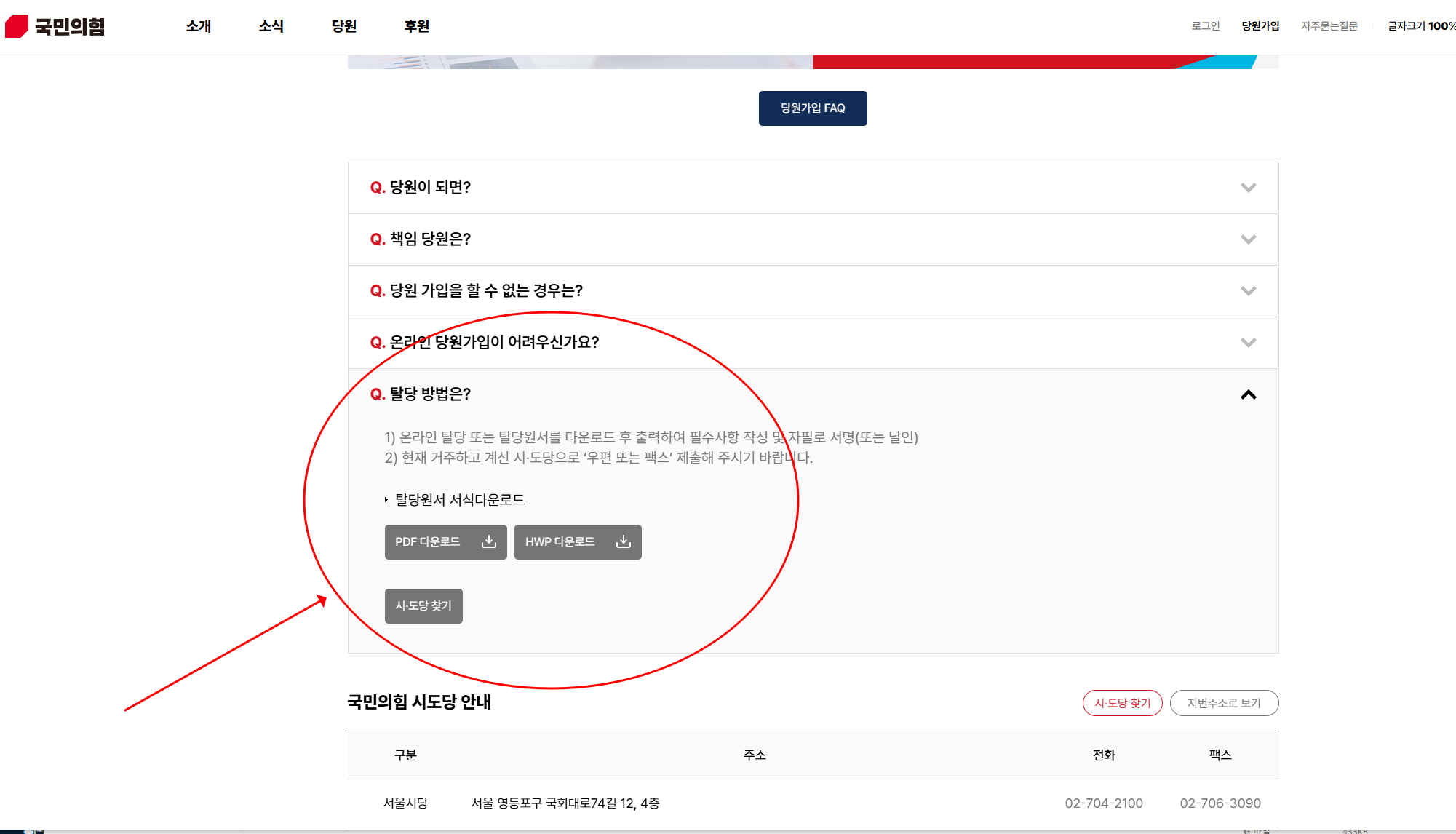
Task: Click gray 시·도당 찾기 button in answer
Action: point(423,606)
